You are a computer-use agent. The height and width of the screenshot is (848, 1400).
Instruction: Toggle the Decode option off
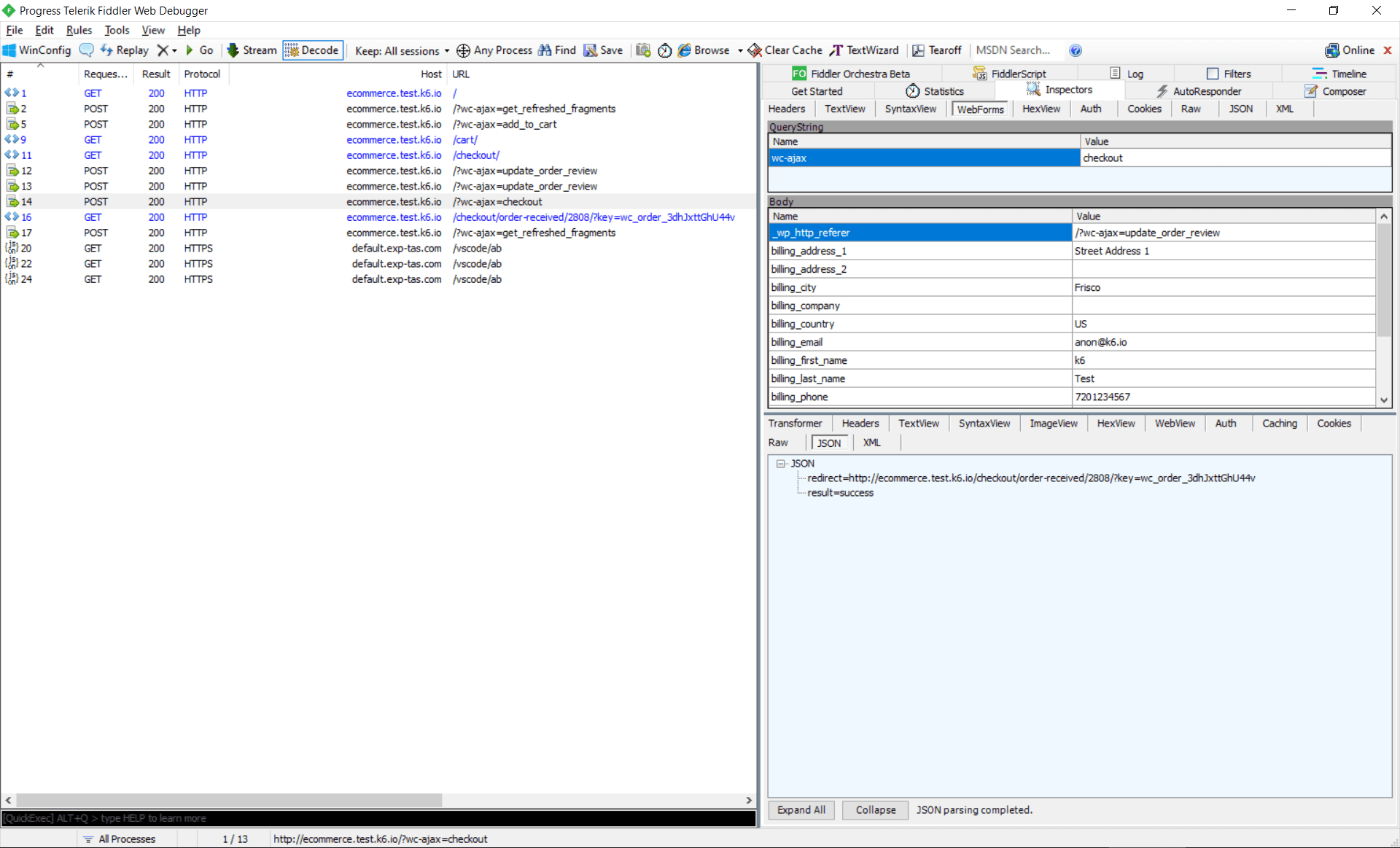[x=312, y=50]
